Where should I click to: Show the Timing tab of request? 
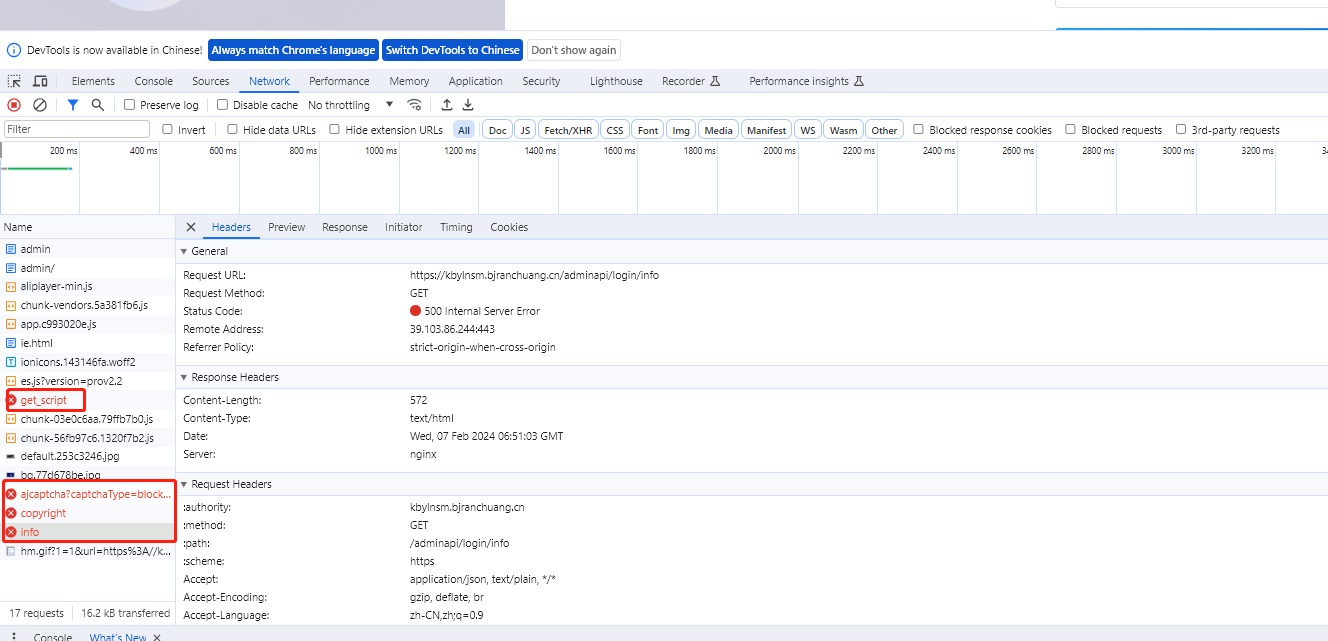point(456,227)
